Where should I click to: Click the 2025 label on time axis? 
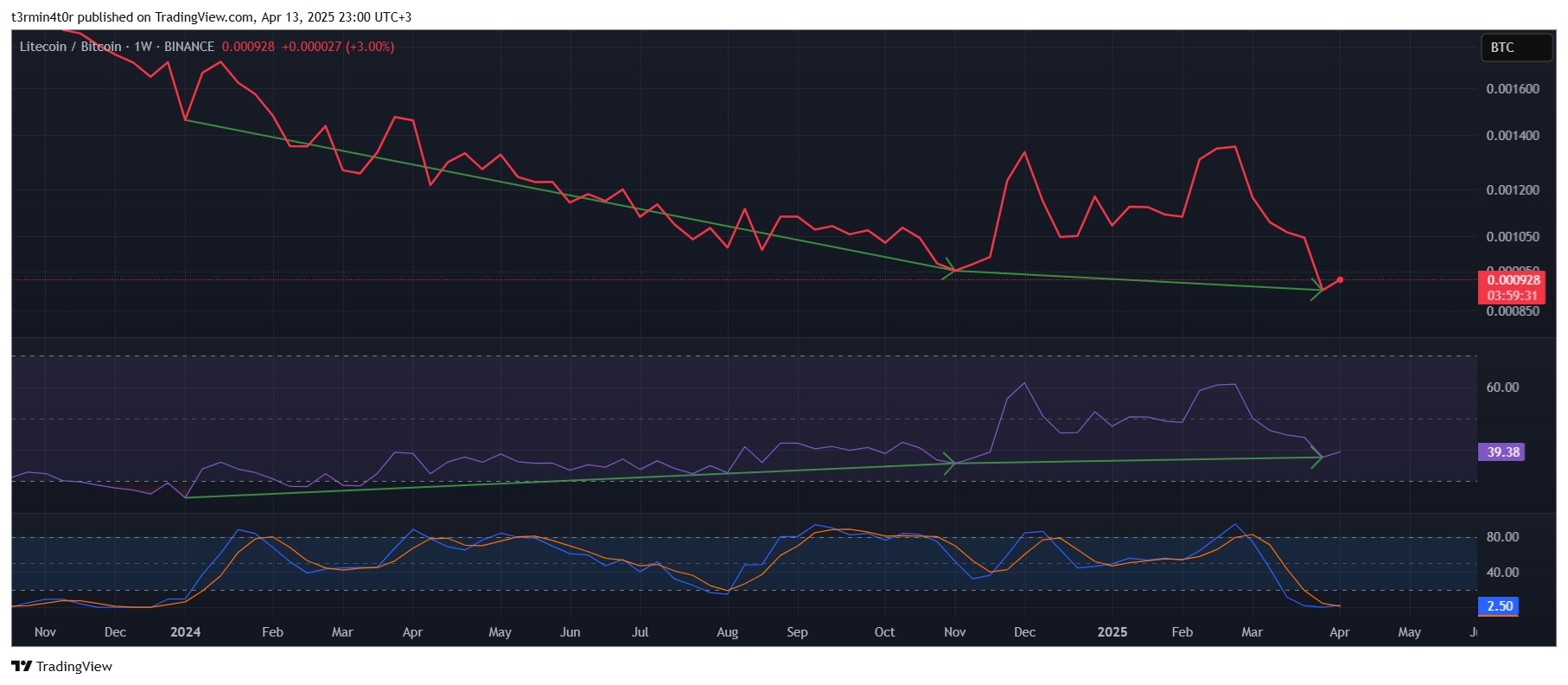click(x=1112, y=632)
